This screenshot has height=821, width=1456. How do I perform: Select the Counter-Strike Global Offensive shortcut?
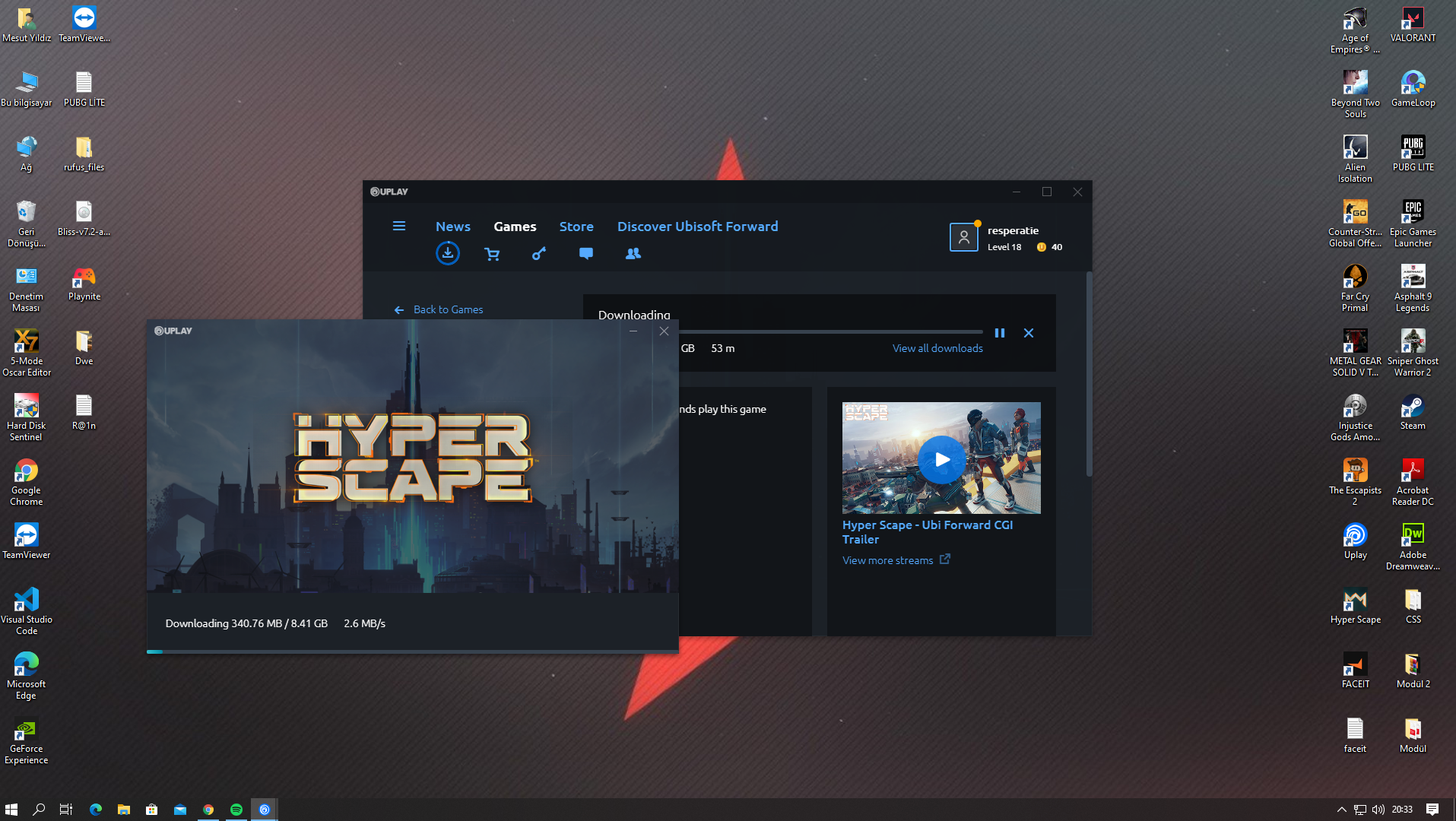coord(1355,223)
